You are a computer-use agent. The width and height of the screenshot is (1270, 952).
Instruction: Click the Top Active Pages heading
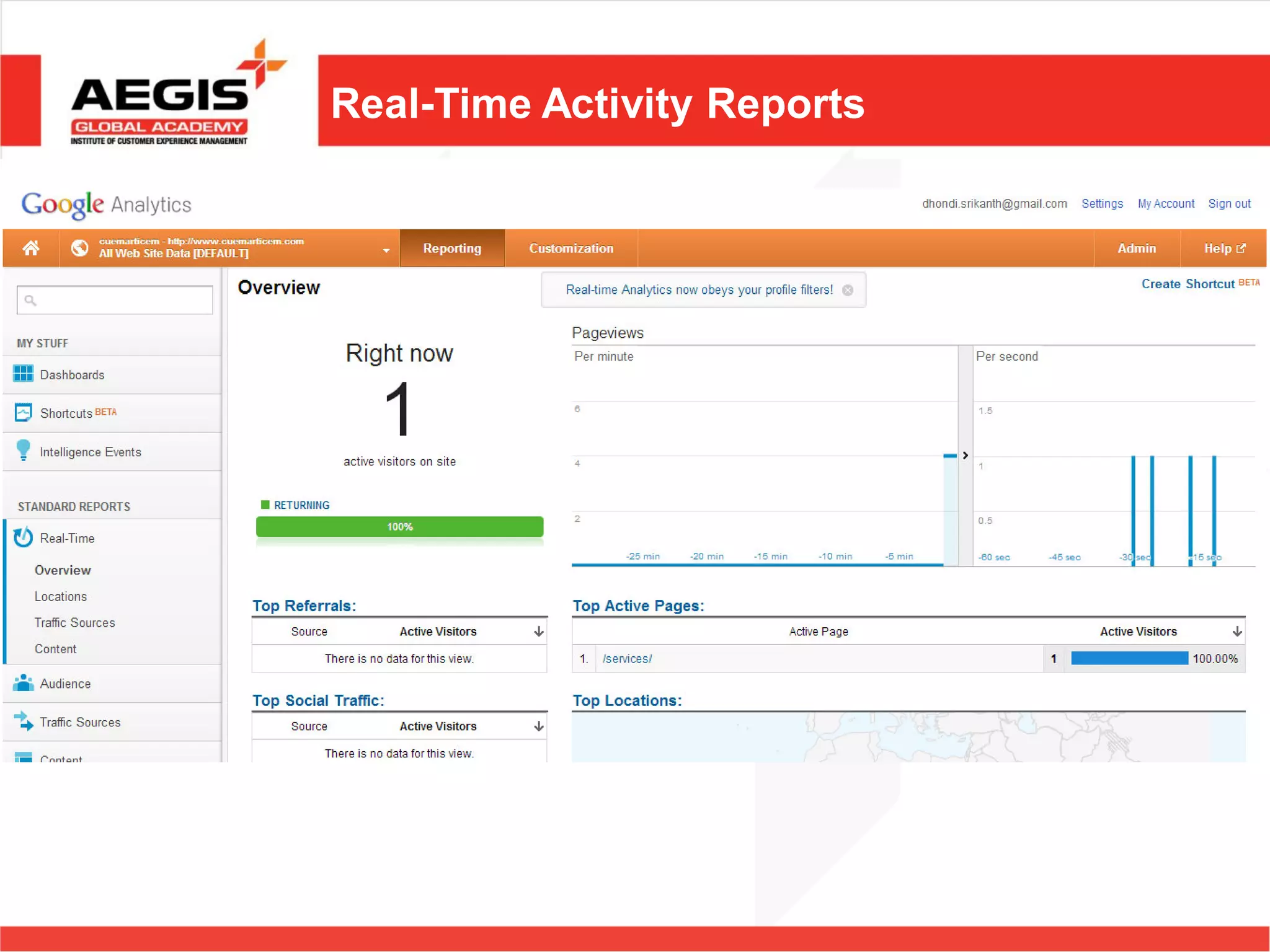638,606
